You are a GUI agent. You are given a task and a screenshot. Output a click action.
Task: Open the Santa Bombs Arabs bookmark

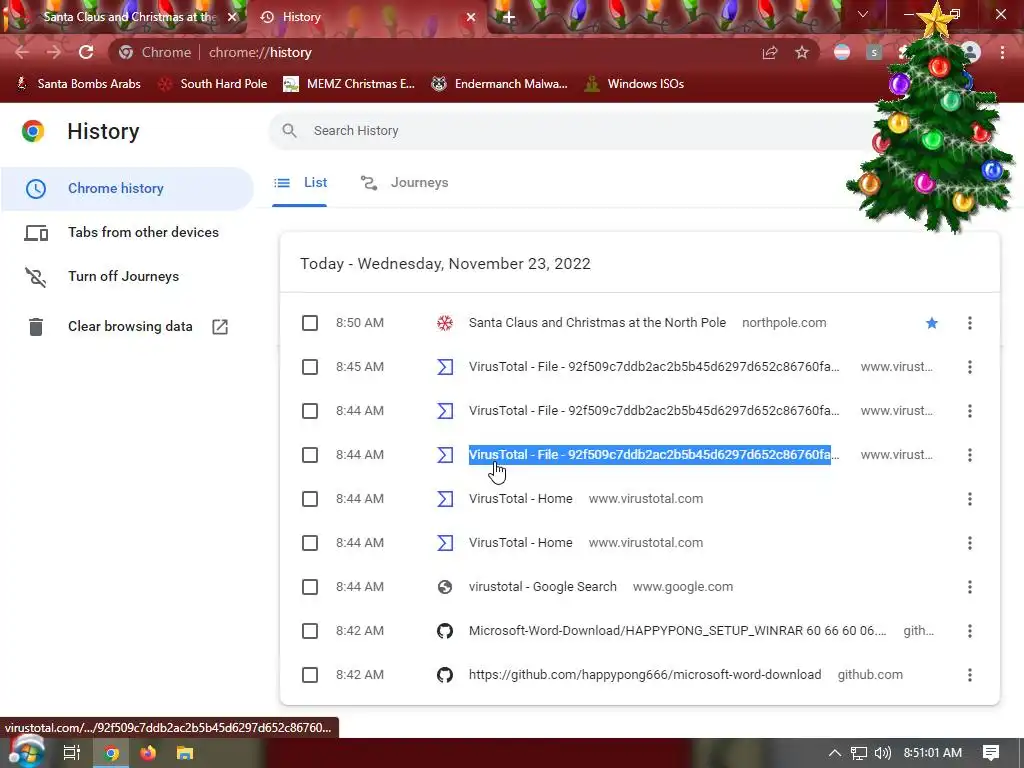pyautogui.click(x=78, y=84)
